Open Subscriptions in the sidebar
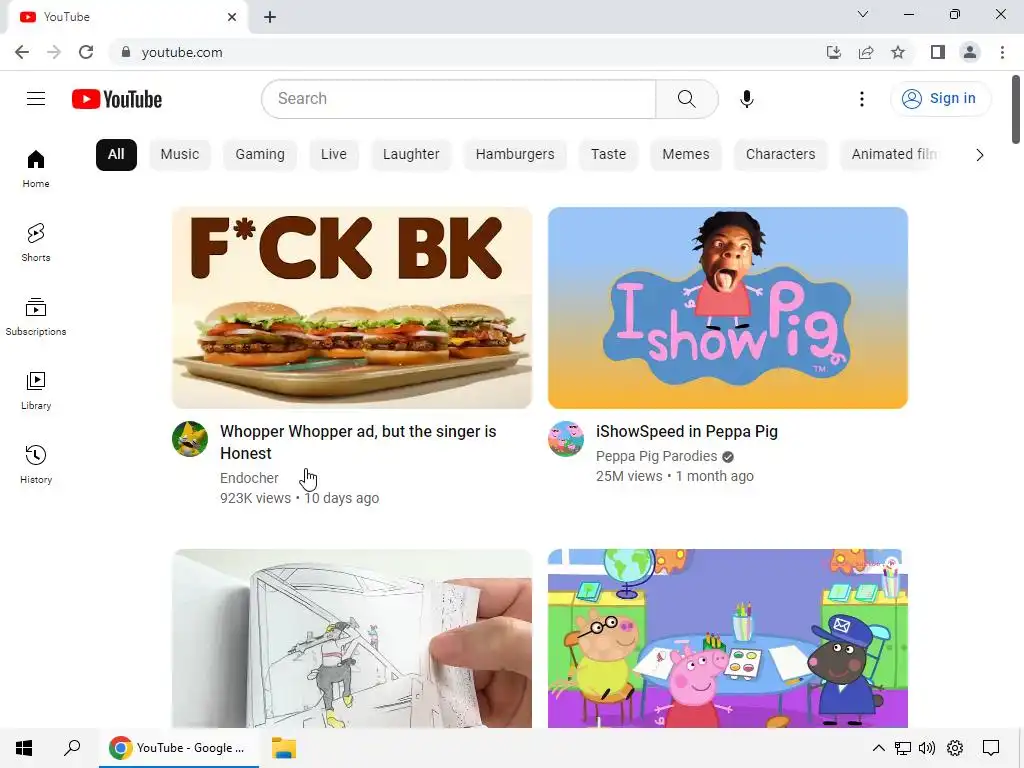The width and height of the screenshot is (1024, 768). pyautogui.click(x=36, y=316)
